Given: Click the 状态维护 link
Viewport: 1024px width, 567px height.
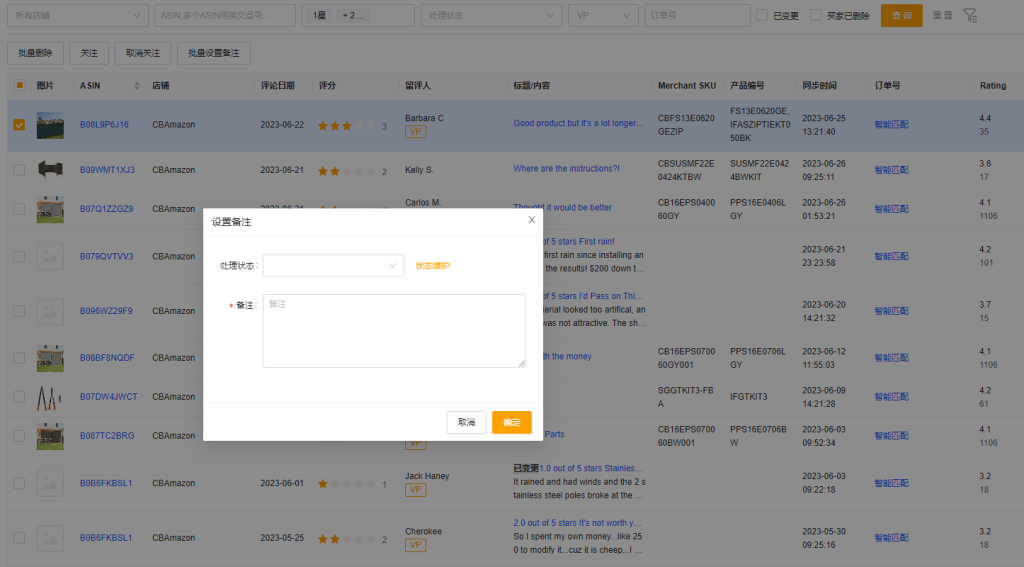Looking at the screenshot, I should coord(433,266).
